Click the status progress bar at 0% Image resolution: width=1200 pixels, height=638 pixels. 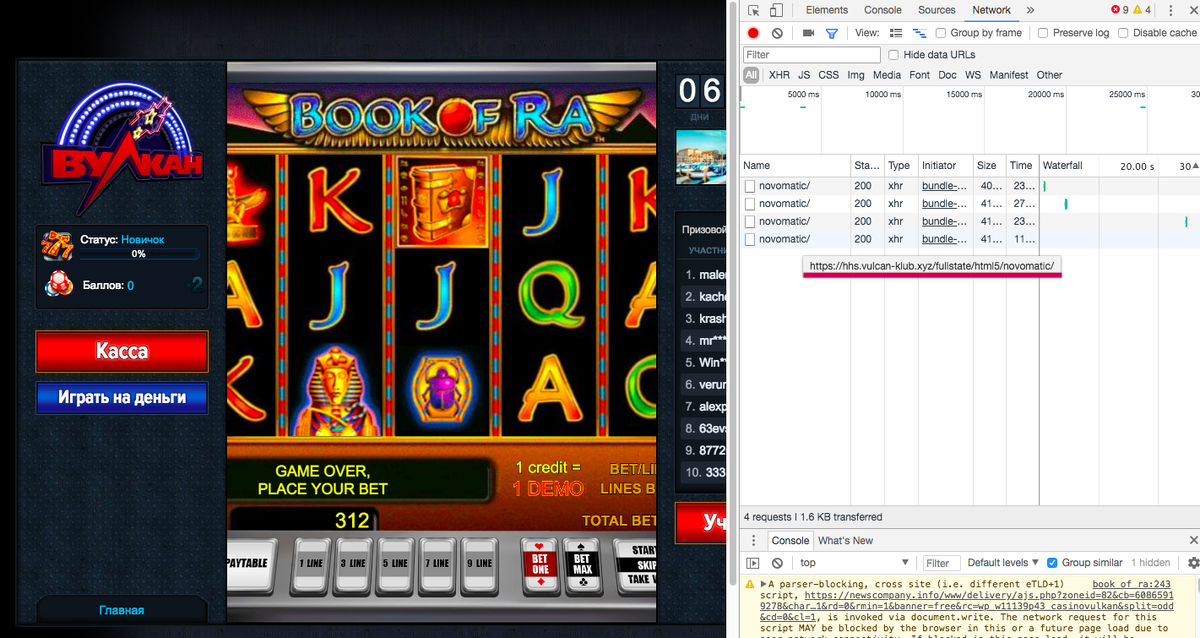pos(138,254)
